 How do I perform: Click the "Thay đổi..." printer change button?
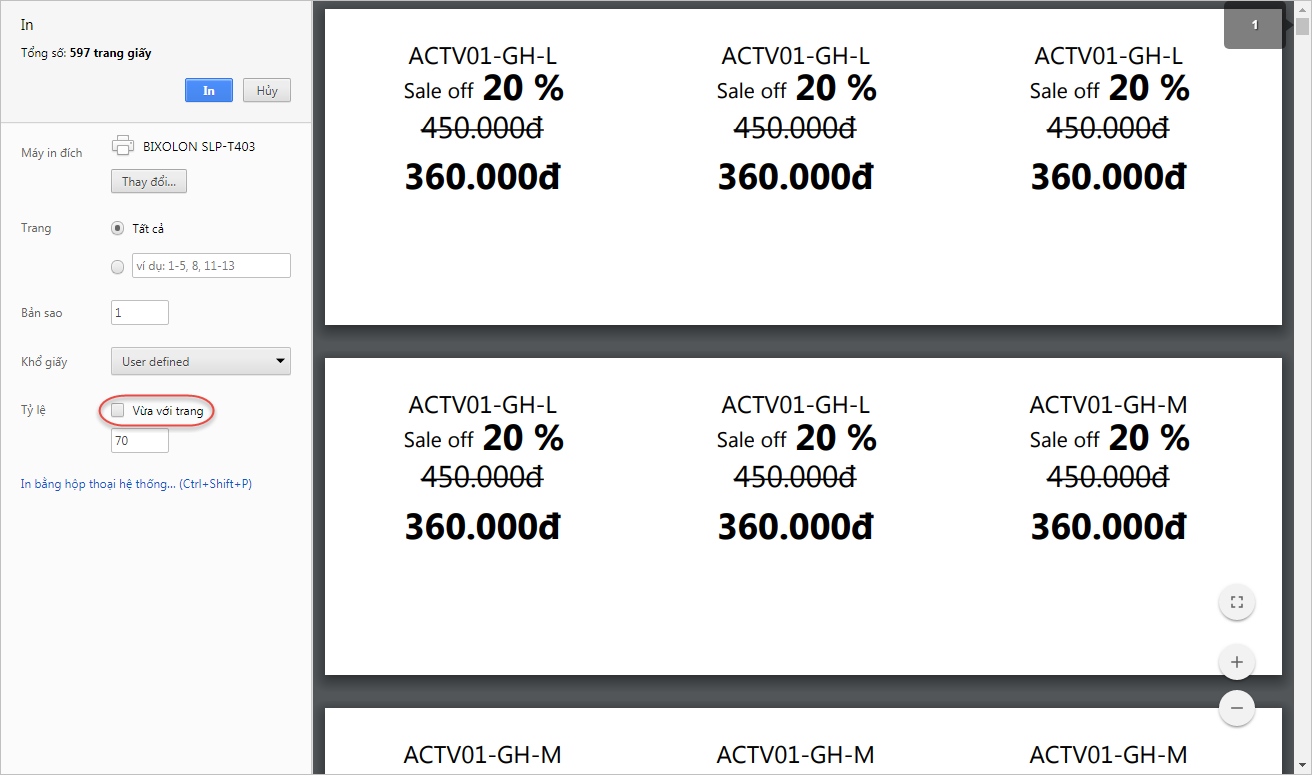tap(149, 182)
